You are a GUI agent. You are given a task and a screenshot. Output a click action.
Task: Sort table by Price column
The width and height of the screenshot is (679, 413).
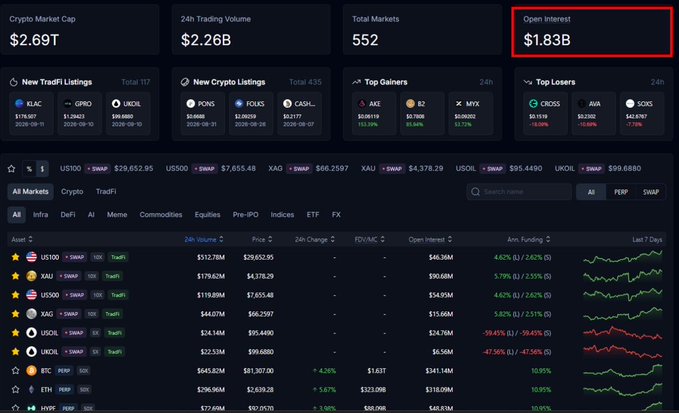(x=262, y=239)
